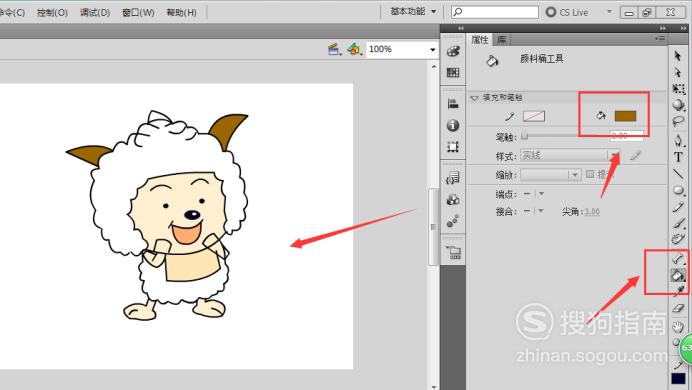Click the fill color brown swatch
Image resolution: width=692 pixels, height=390 pixels.
625,116
